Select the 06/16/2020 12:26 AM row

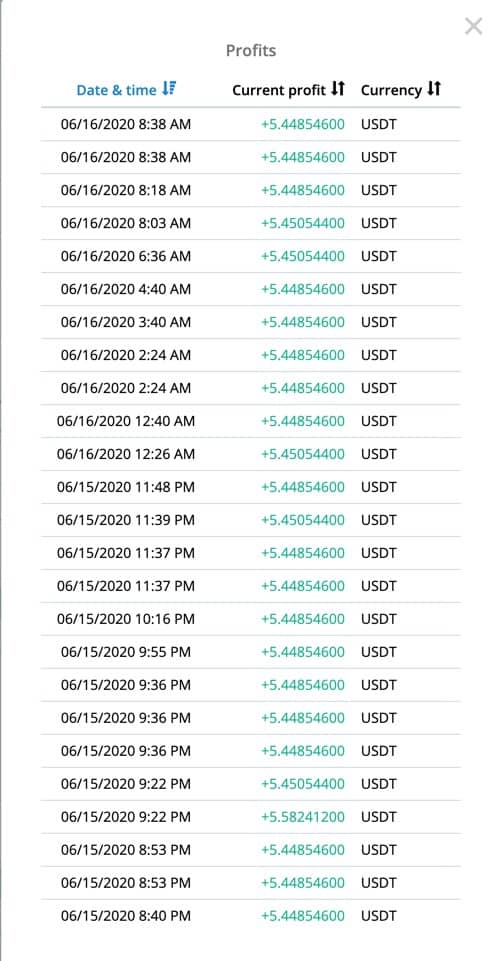(251, 455)
